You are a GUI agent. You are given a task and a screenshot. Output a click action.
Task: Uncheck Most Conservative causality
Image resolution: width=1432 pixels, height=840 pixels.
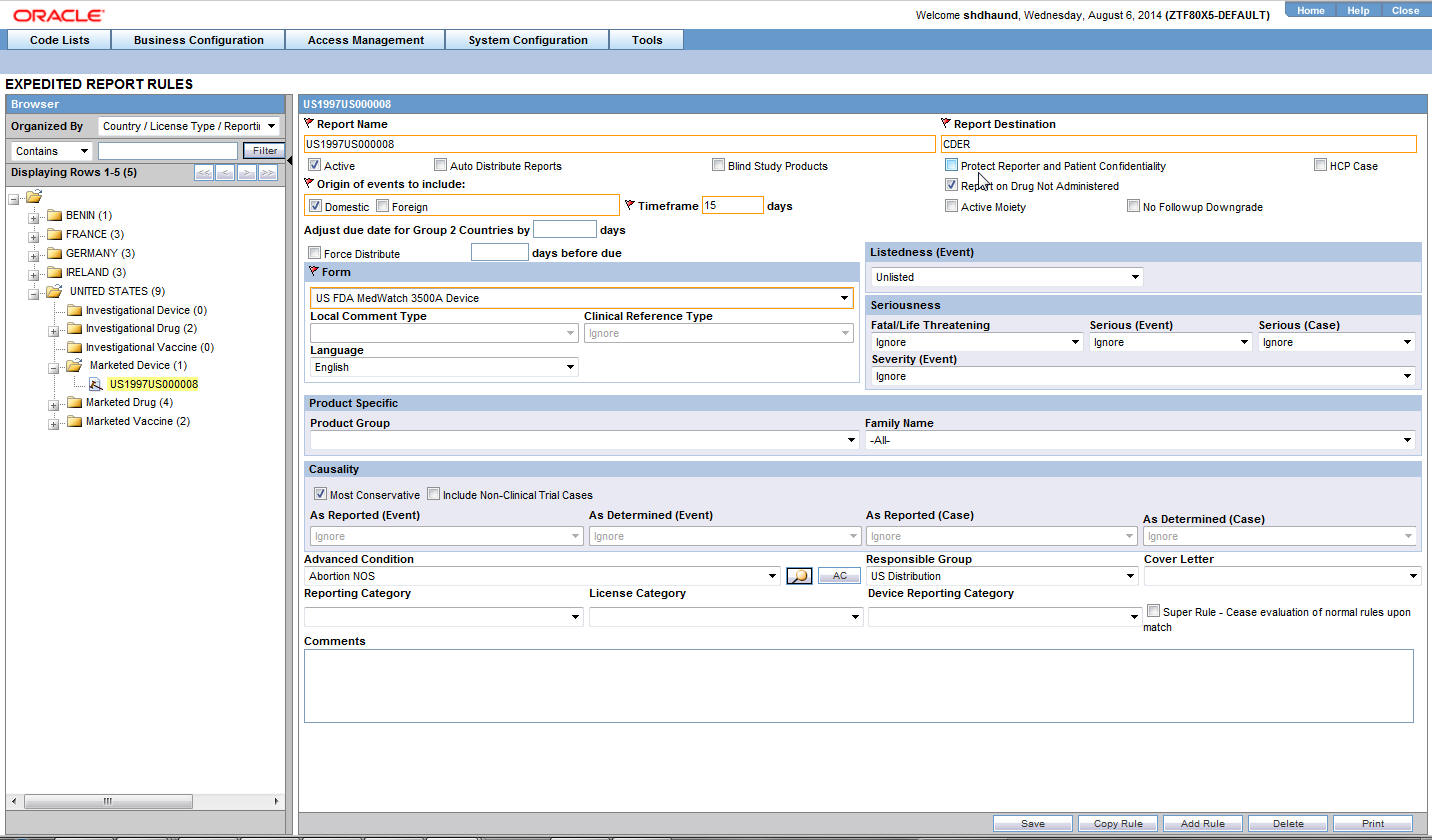(x=320, y=494)
